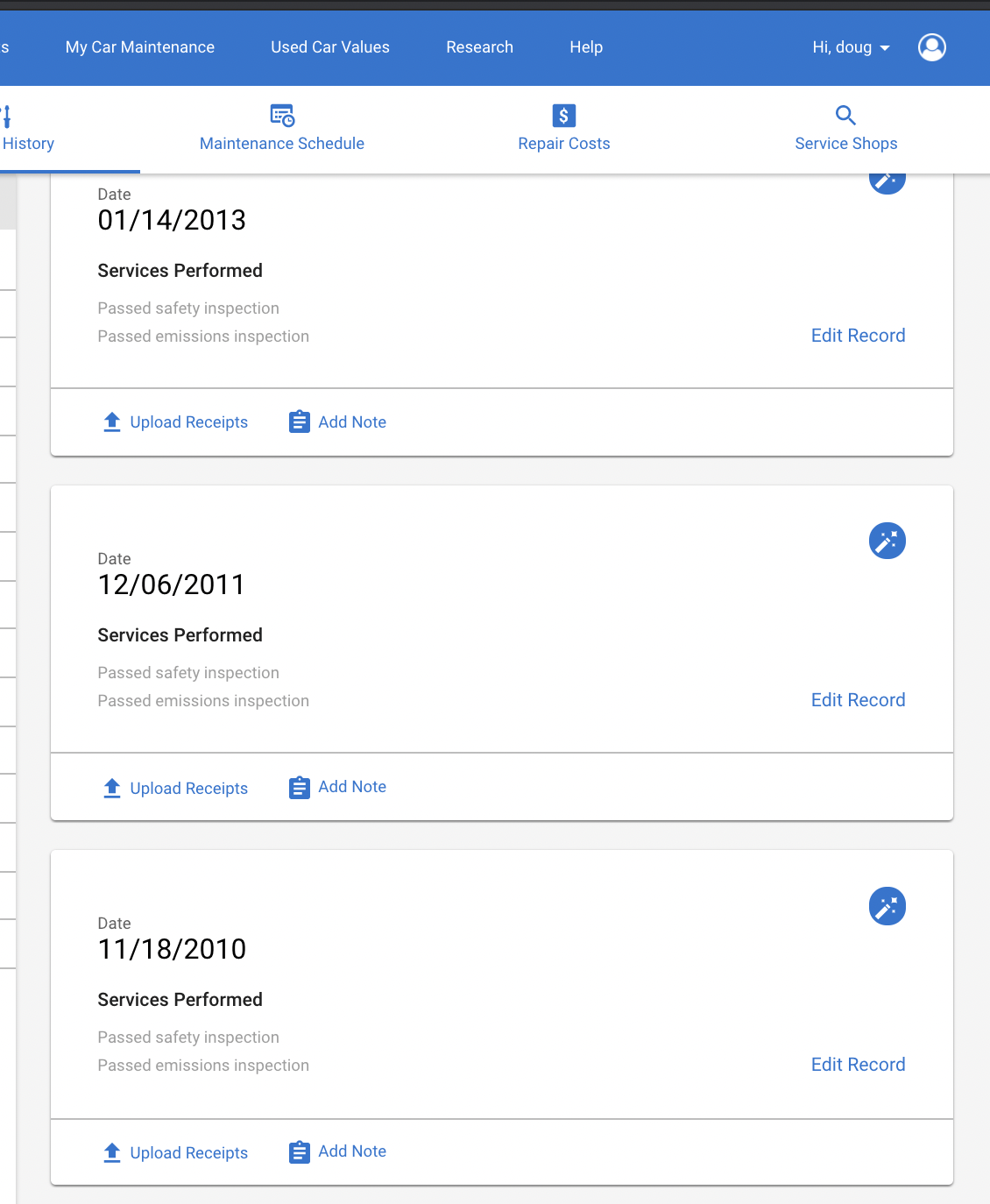The width and height of the screenshot is (990, 1204).
Task: Click Add Note on 11/18/2010 record
Action: point(352,1151)
